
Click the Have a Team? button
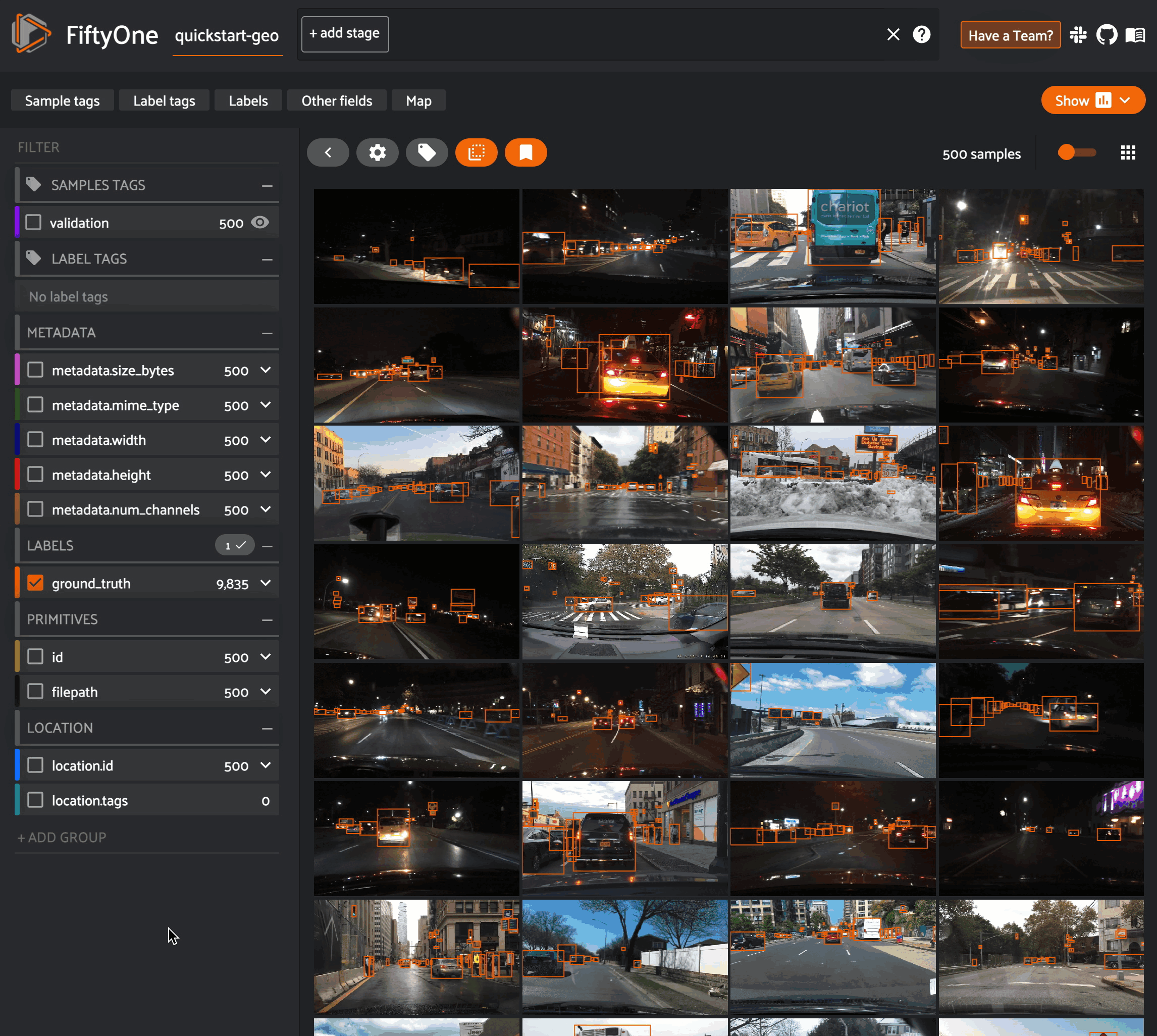(x=1010, y=35)
